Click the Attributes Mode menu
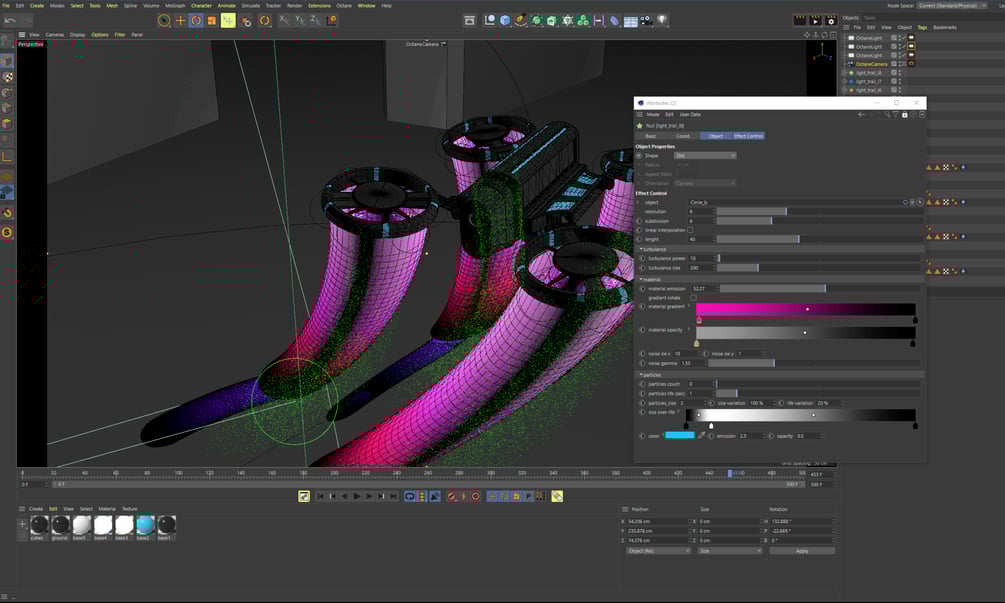The width and height of the screenshot is (1005, 603). pos(652,115)
